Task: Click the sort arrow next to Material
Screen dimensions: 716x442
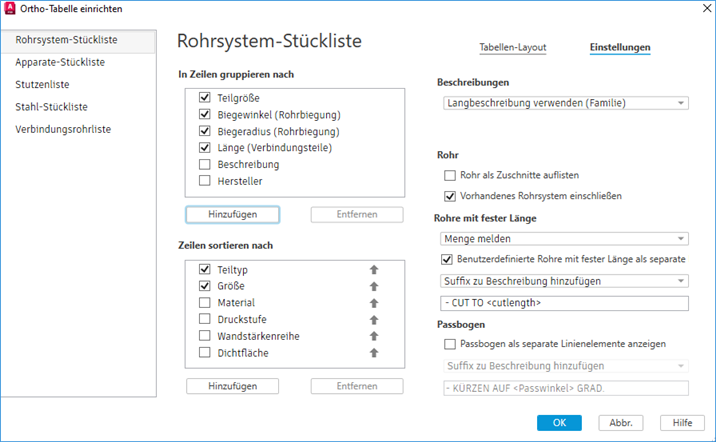Action: [x=374, y=303]
